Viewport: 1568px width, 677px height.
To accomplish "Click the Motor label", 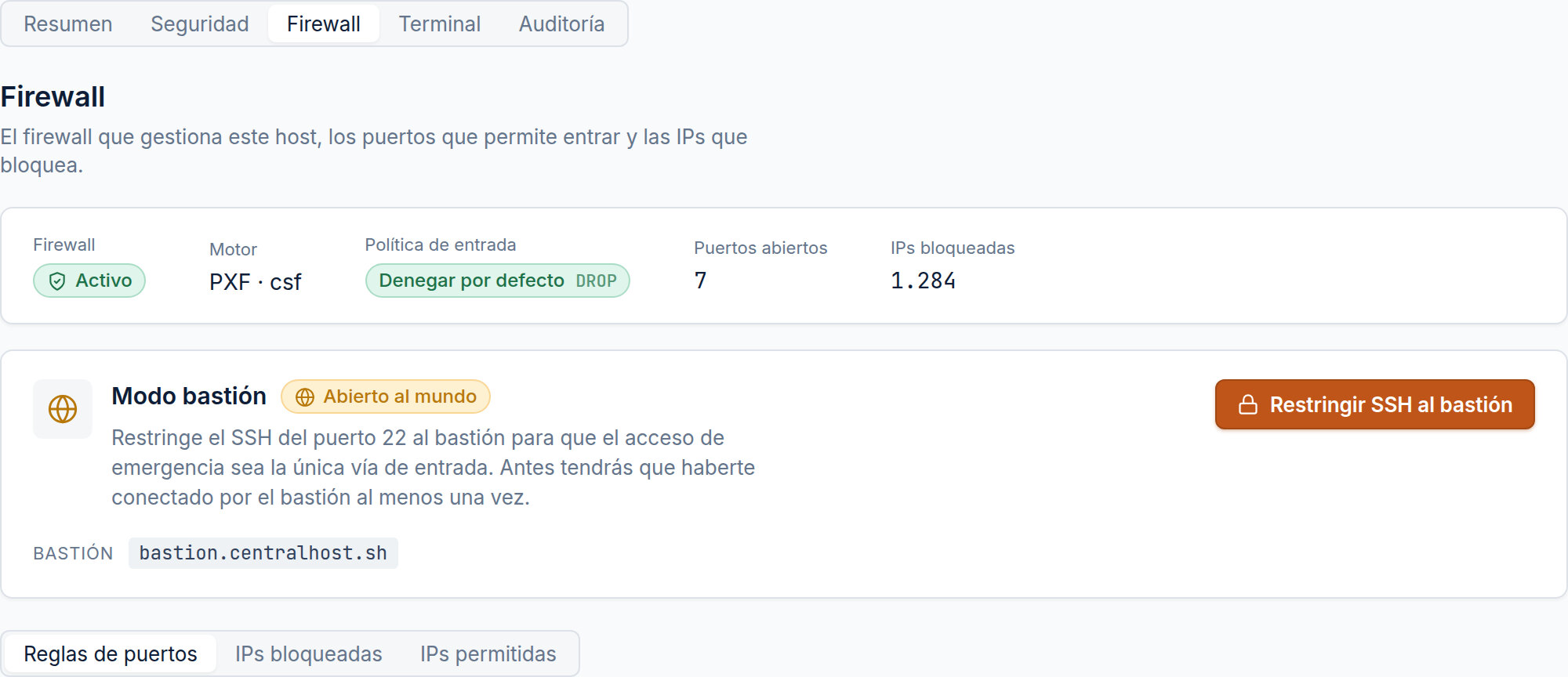I will (x=233, y=249).
